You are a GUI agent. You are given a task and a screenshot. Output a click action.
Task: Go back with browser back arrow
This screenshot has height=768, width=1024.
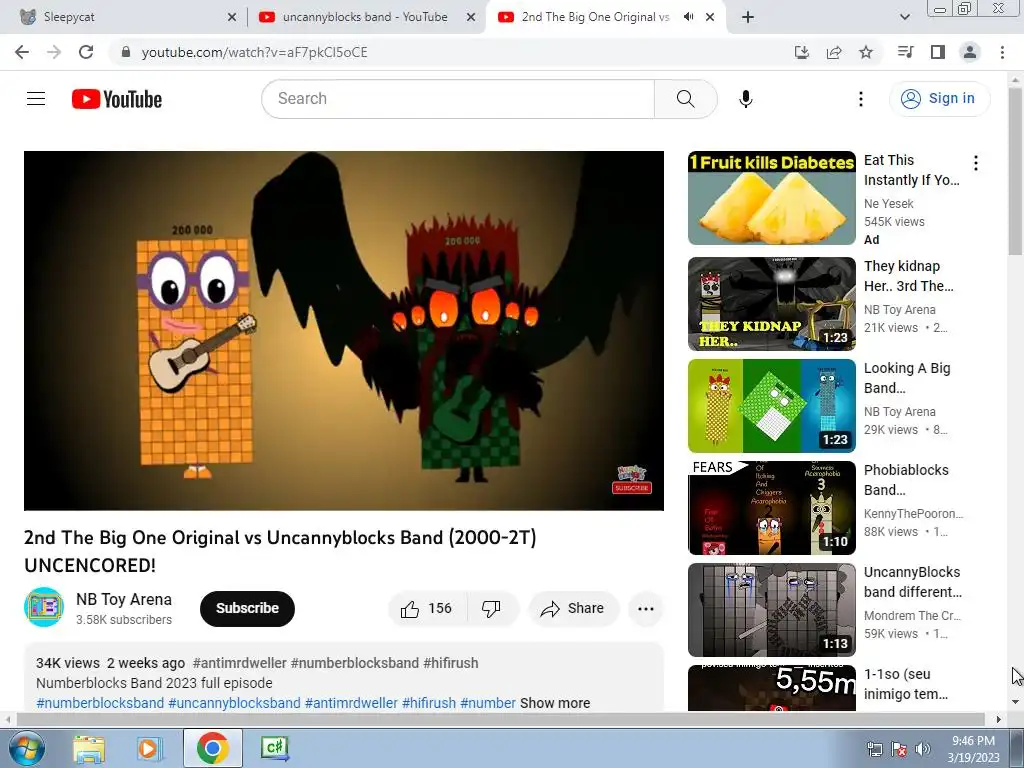click(22, 52)
